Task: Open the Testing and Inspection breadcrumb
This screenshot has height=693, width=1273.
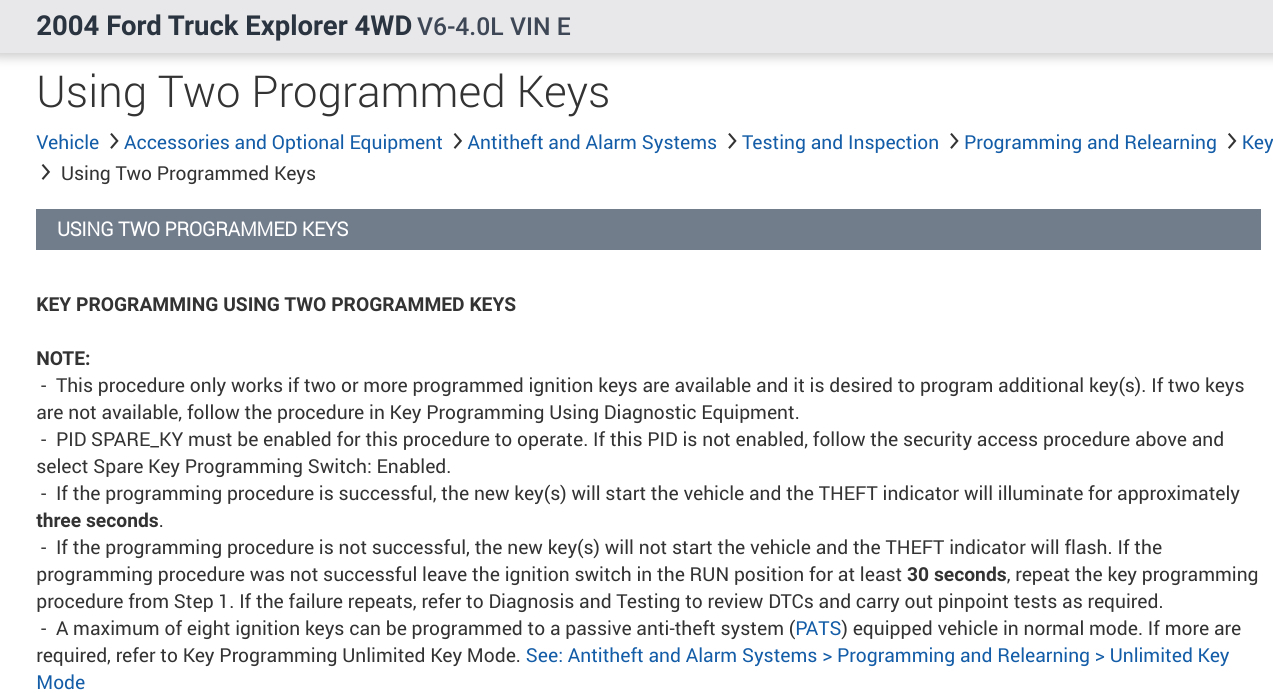Action: pyautogui.click(x=840, y=143)
